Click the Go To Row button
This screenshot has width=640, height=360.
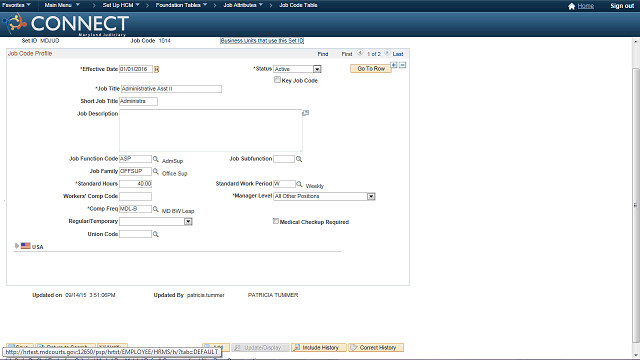pos(371,69)
